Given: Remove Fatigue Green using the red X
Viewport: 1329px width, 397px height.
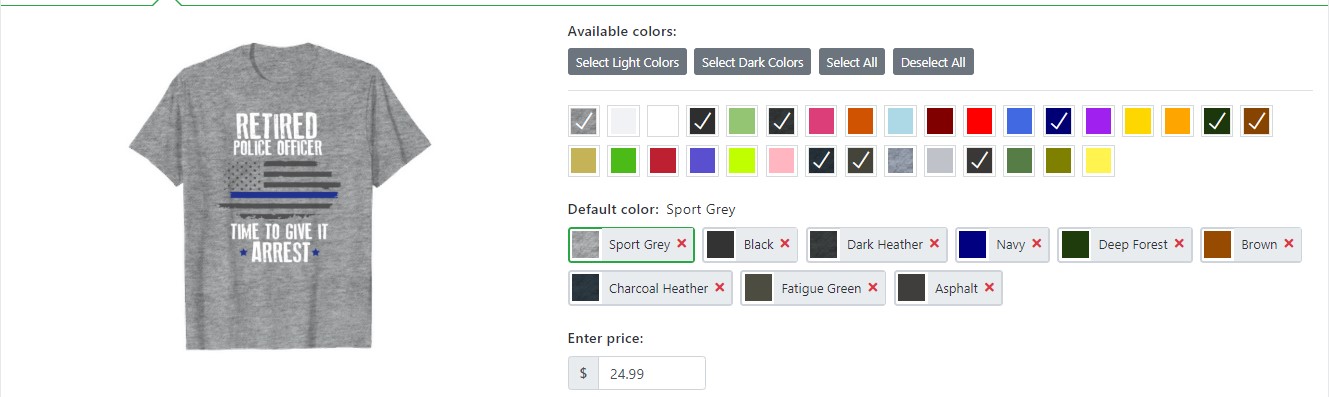Looking at the screenshot, I should (873, 288).
